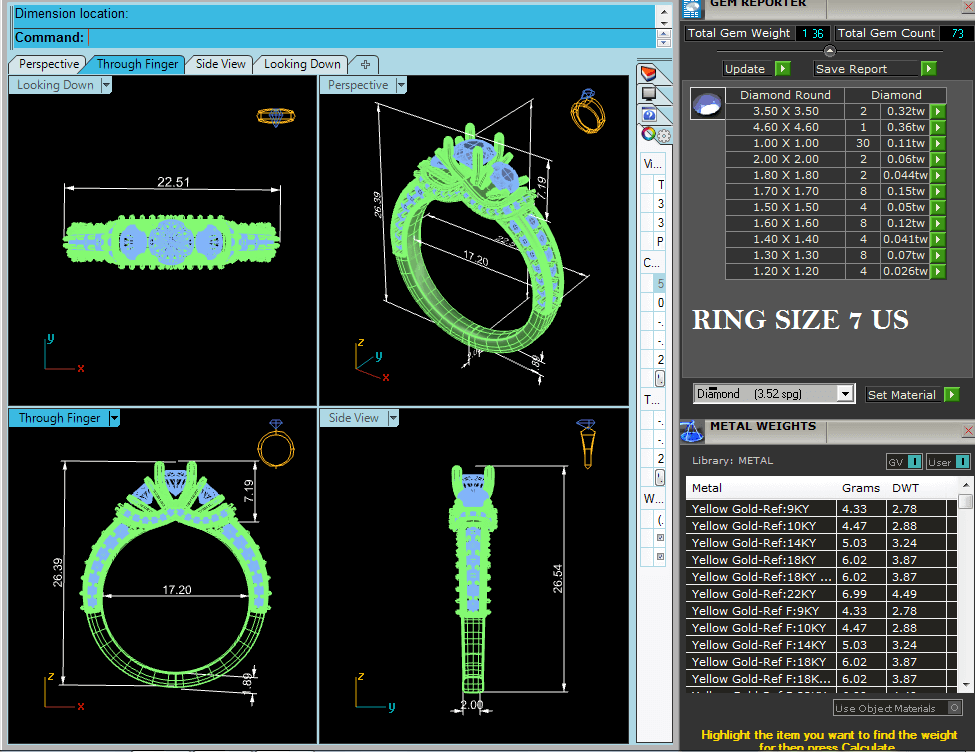Click the Command input field

point(370,38)
